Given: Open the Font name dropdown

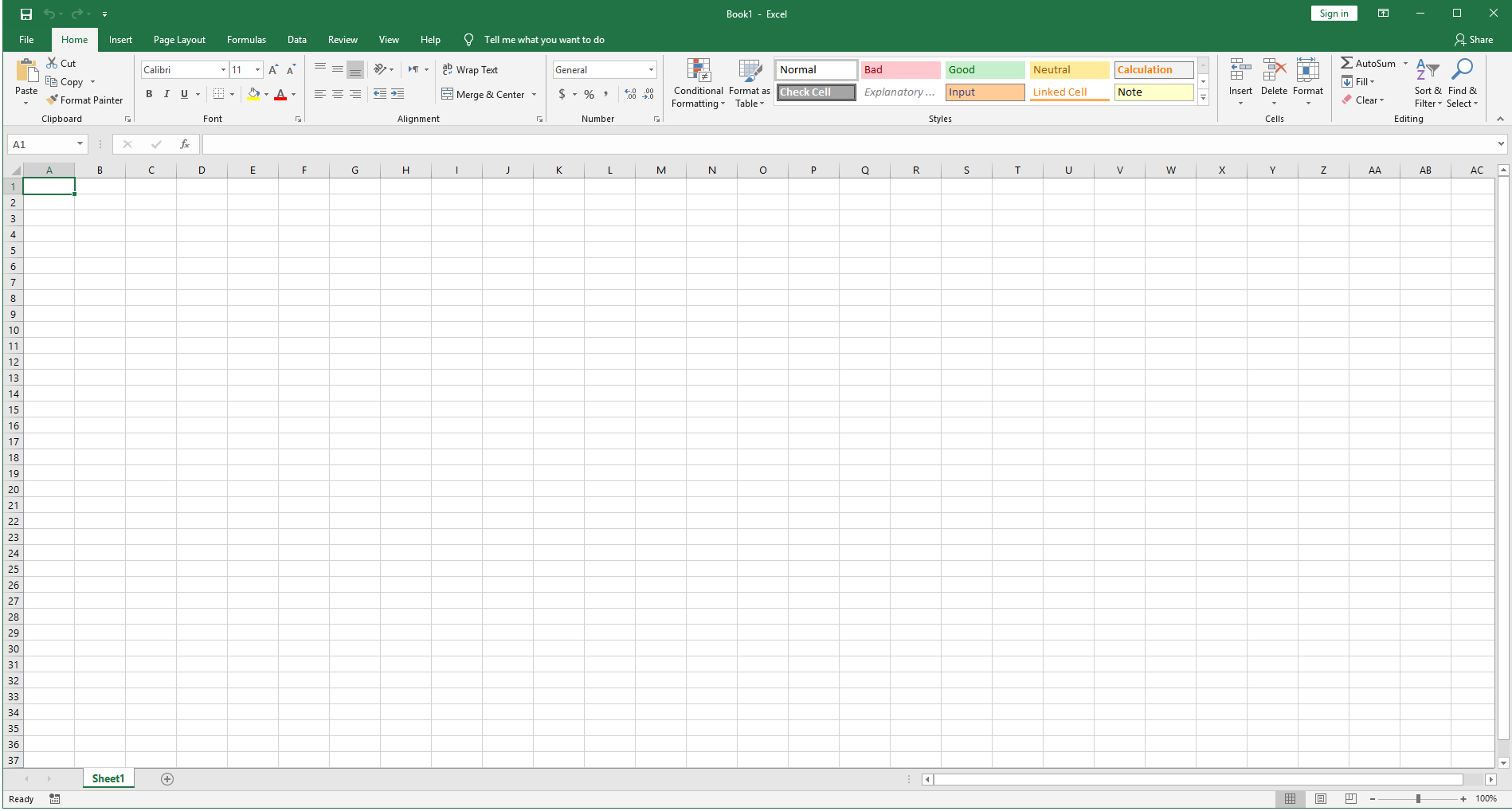Looking at the screenshot, I should (222, 69).
